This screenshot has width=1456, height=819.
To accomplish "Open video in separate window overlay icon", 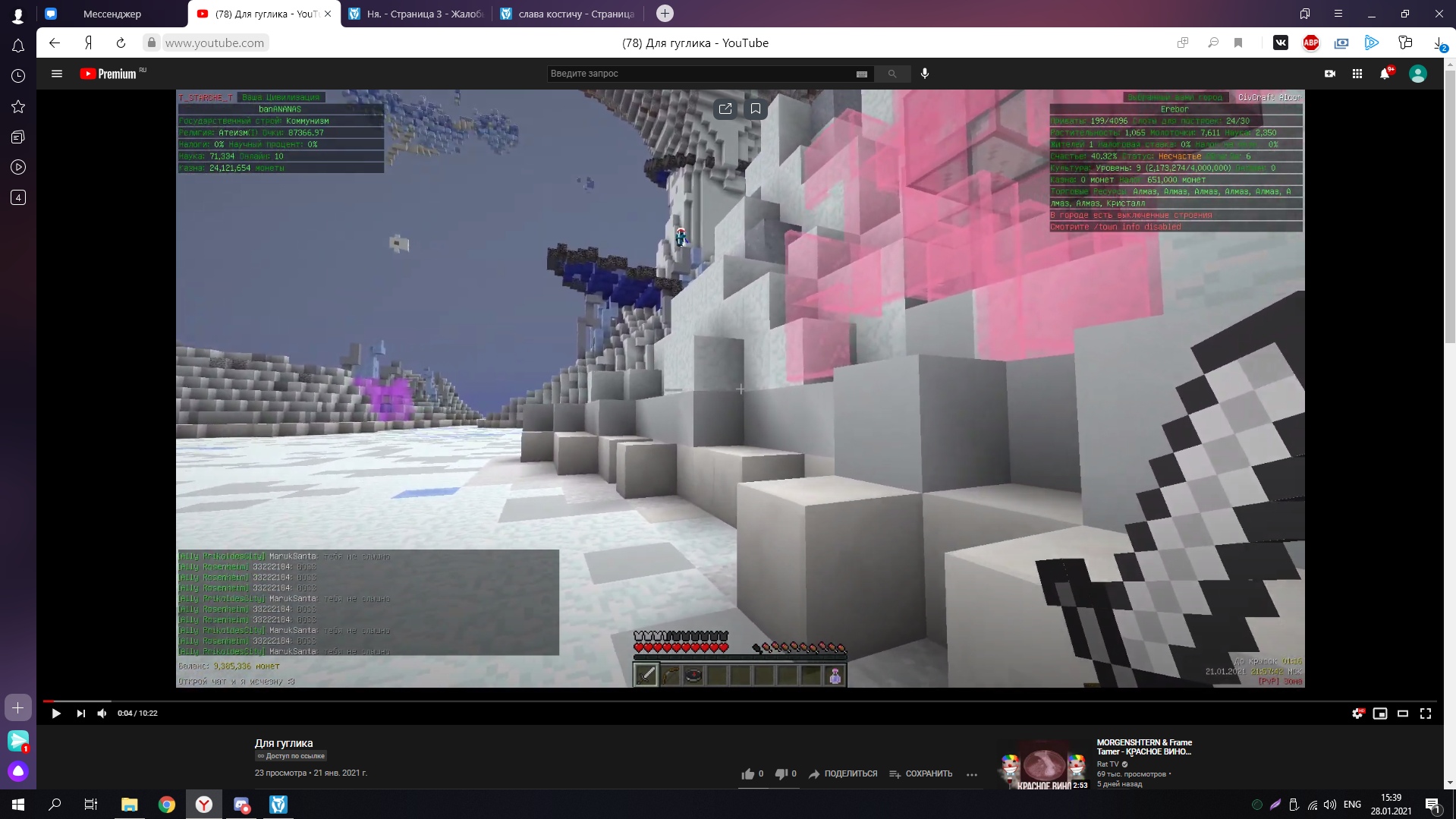I will point(725,109).
